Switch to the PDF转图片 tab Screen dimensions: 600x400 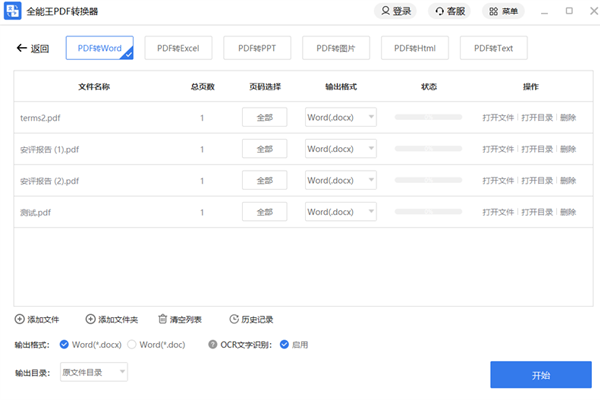(336, 47)
